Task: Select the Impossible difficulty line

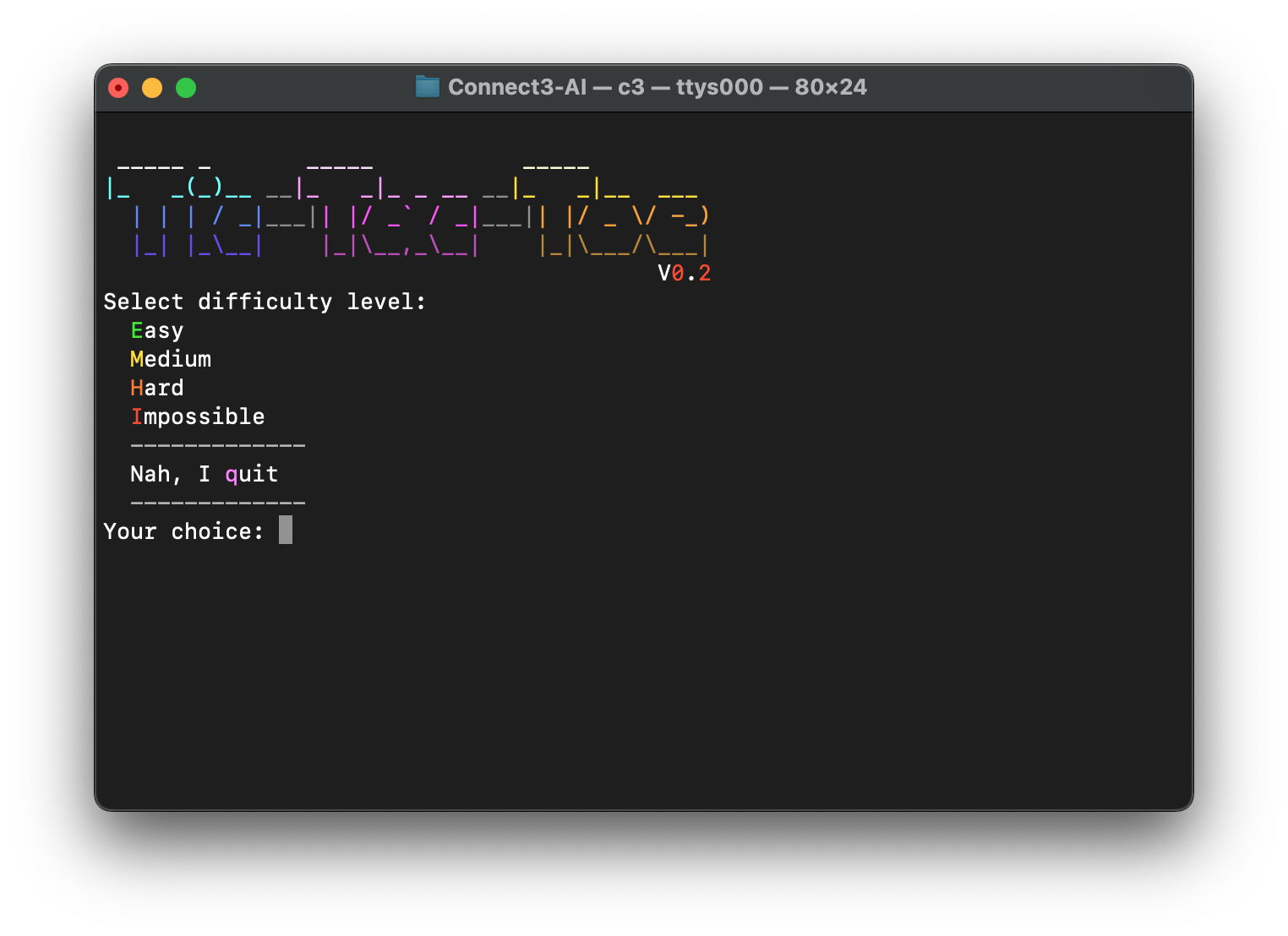Action: [x=198, y=416]
